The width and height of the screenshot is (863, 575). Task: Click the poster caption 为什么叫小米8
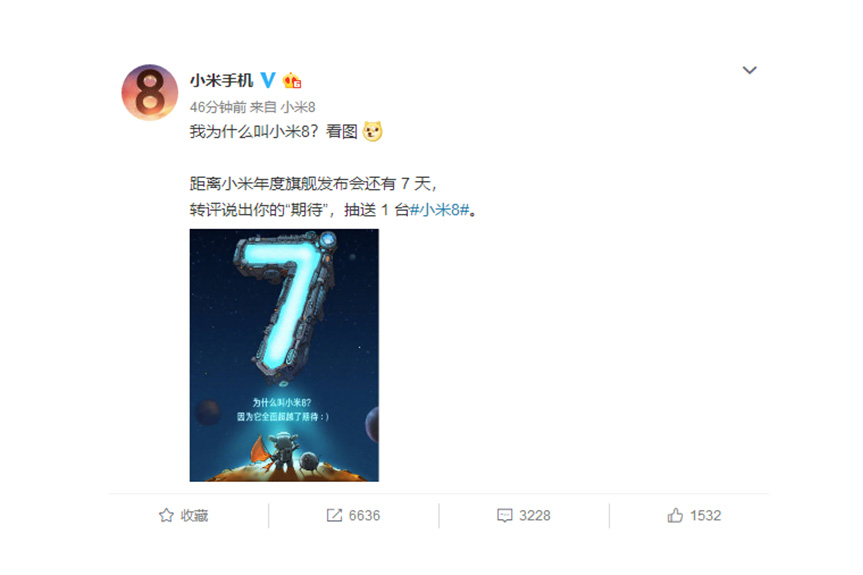point(282,402)
